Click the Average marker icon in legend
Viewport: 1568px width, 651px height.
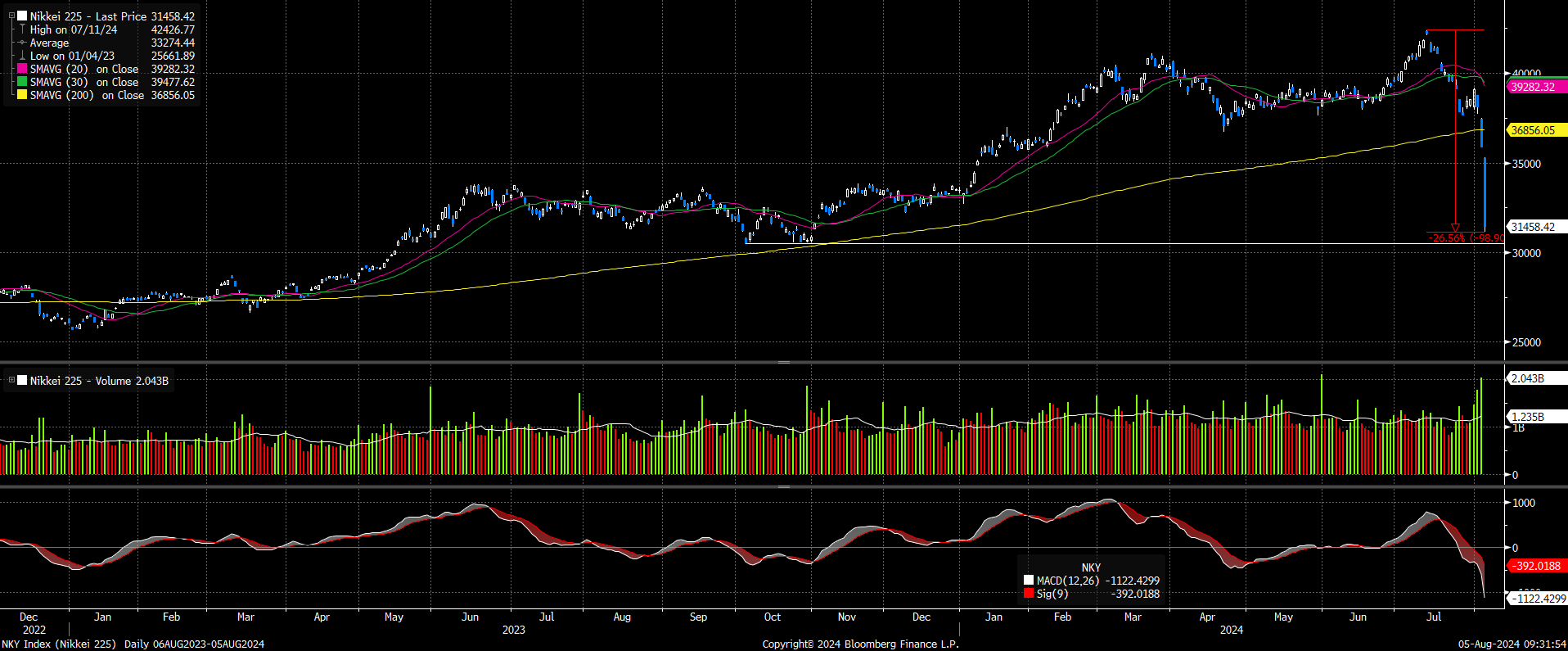click(x=23, y=43)
